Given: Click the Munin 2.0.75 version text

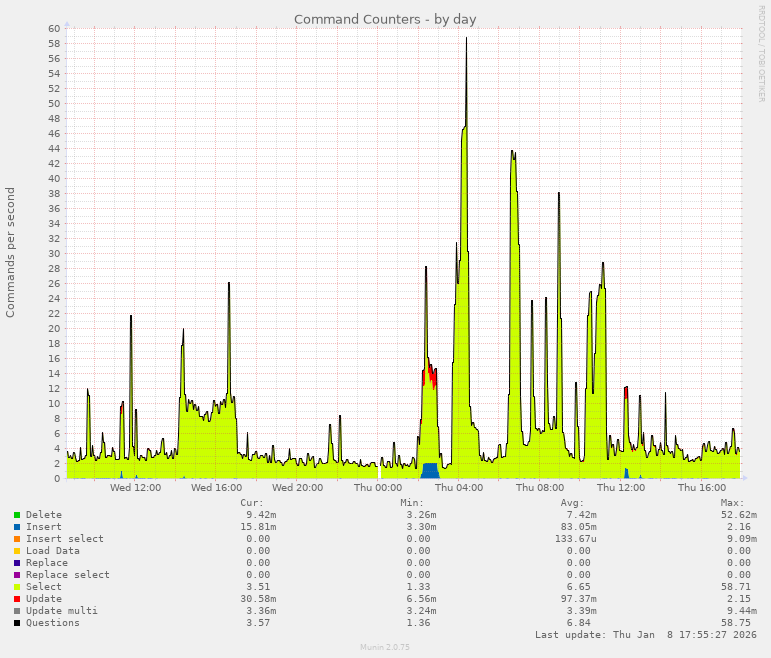Looking at the screenshot, I should point(385,648).
